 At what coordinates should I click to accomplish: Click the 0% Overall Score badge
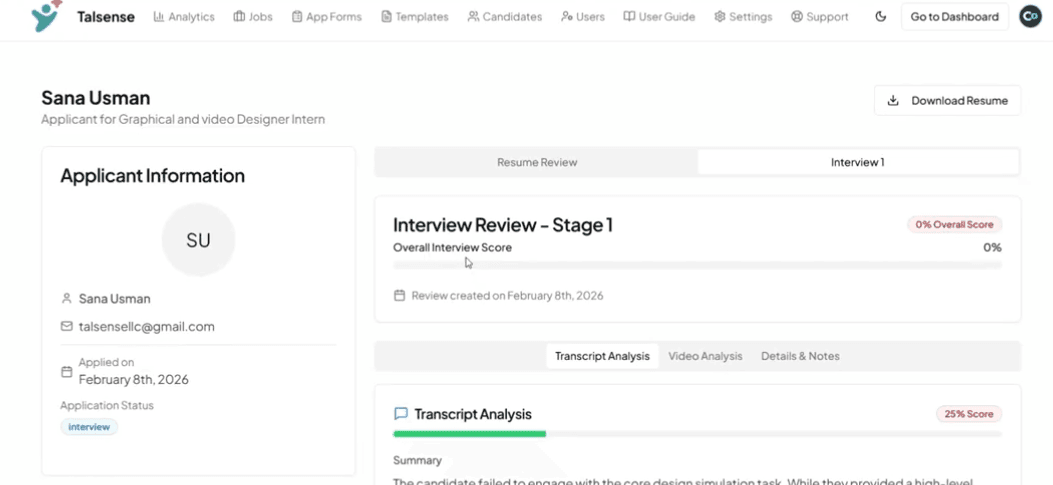click(954, 224)
